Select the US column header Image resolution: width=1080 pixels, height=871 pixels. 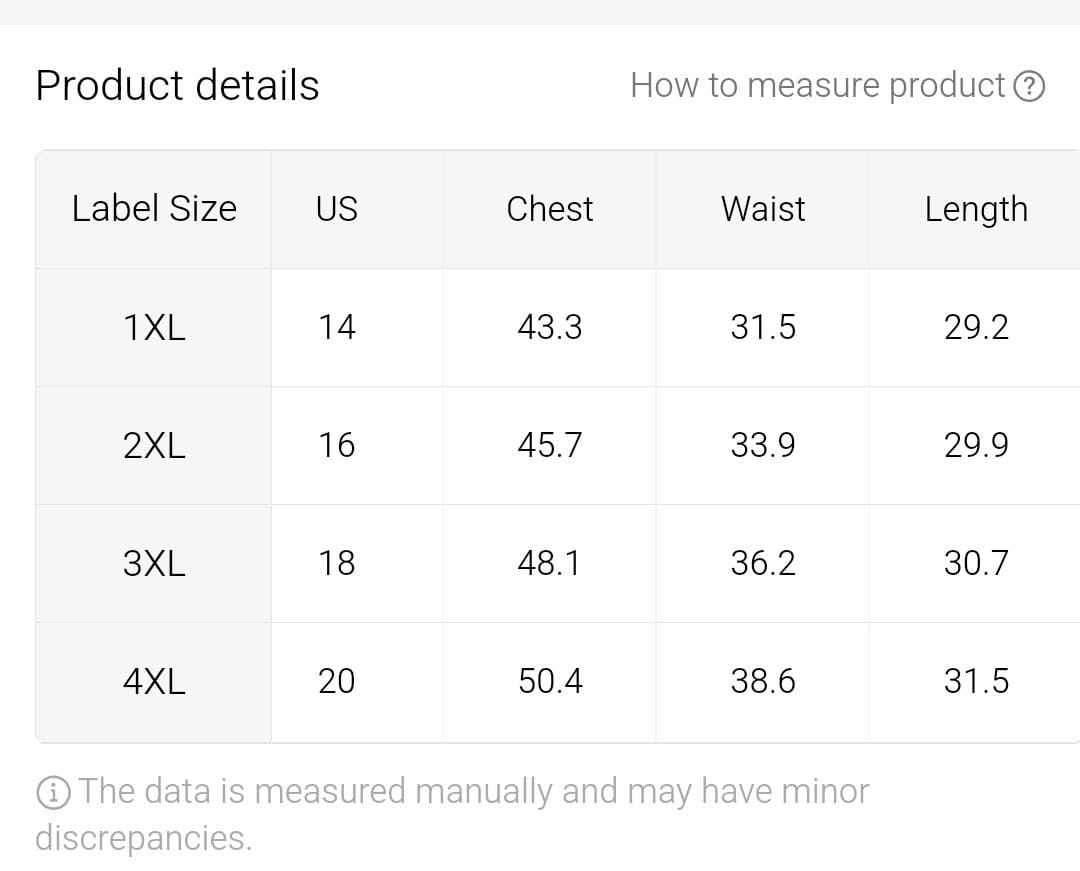pos(337,209)
